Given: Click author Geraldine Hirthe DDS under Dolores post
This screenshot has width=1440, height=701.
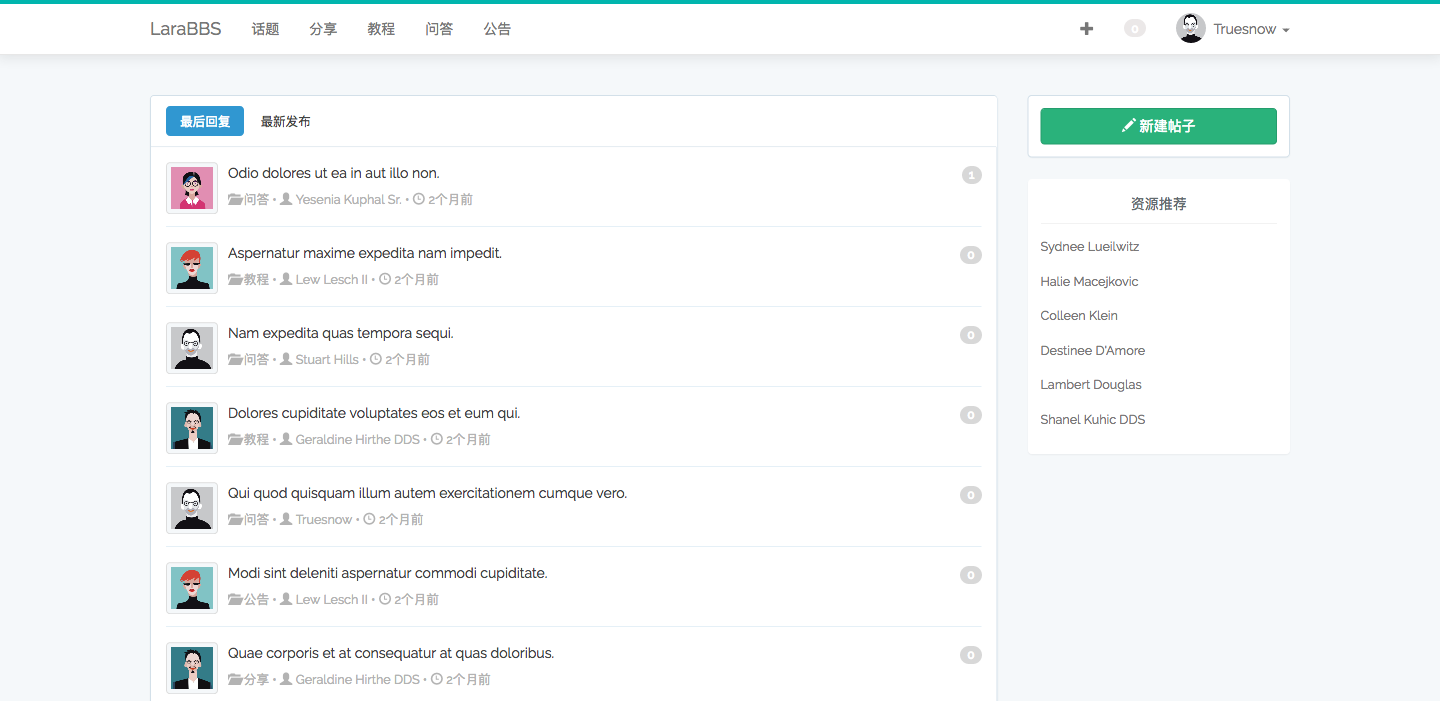Looking at the screenshot, I should [357, 439].
